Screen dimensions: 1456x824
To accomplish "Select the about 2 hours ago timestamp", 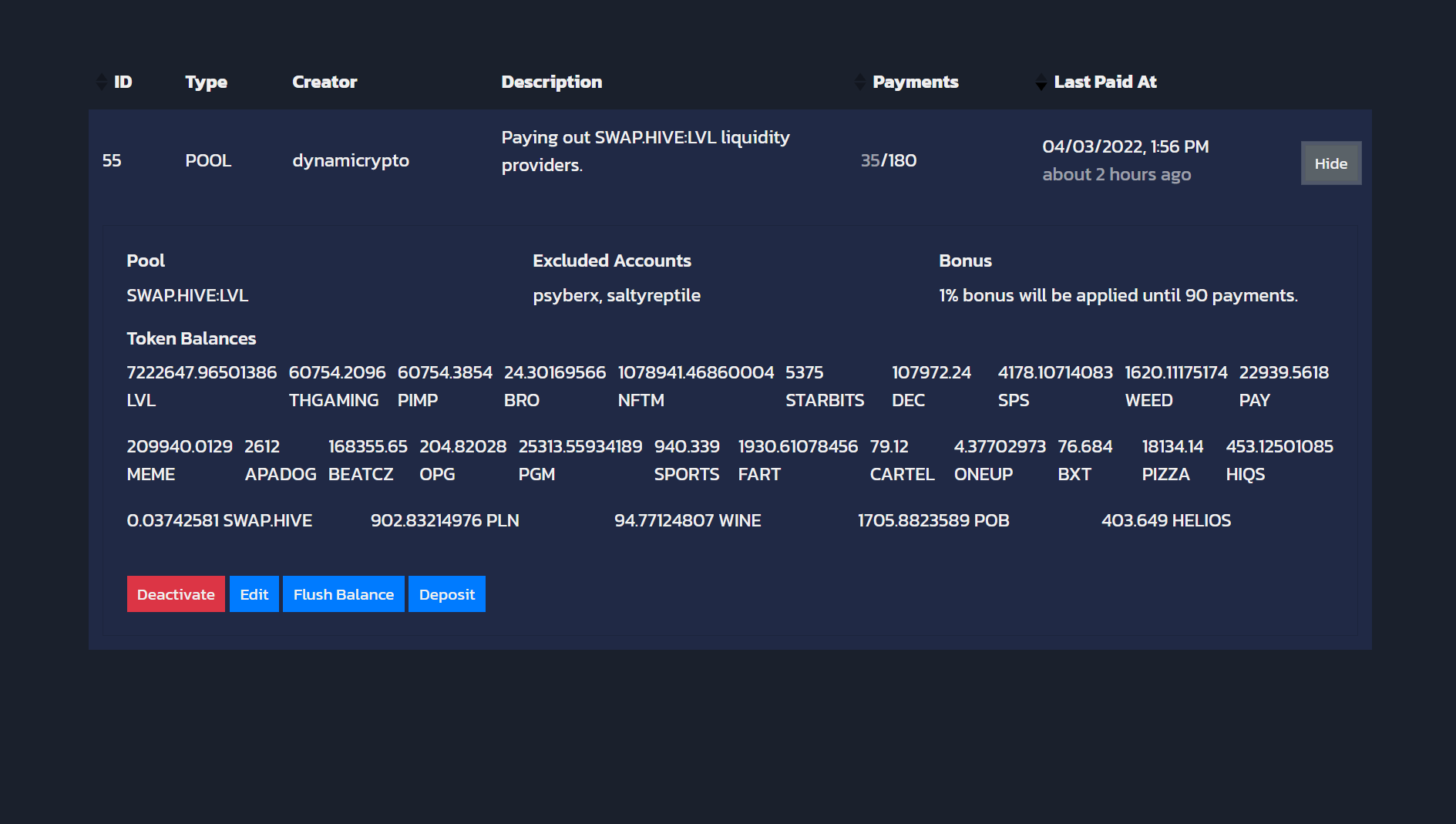I will [1117, 174].
